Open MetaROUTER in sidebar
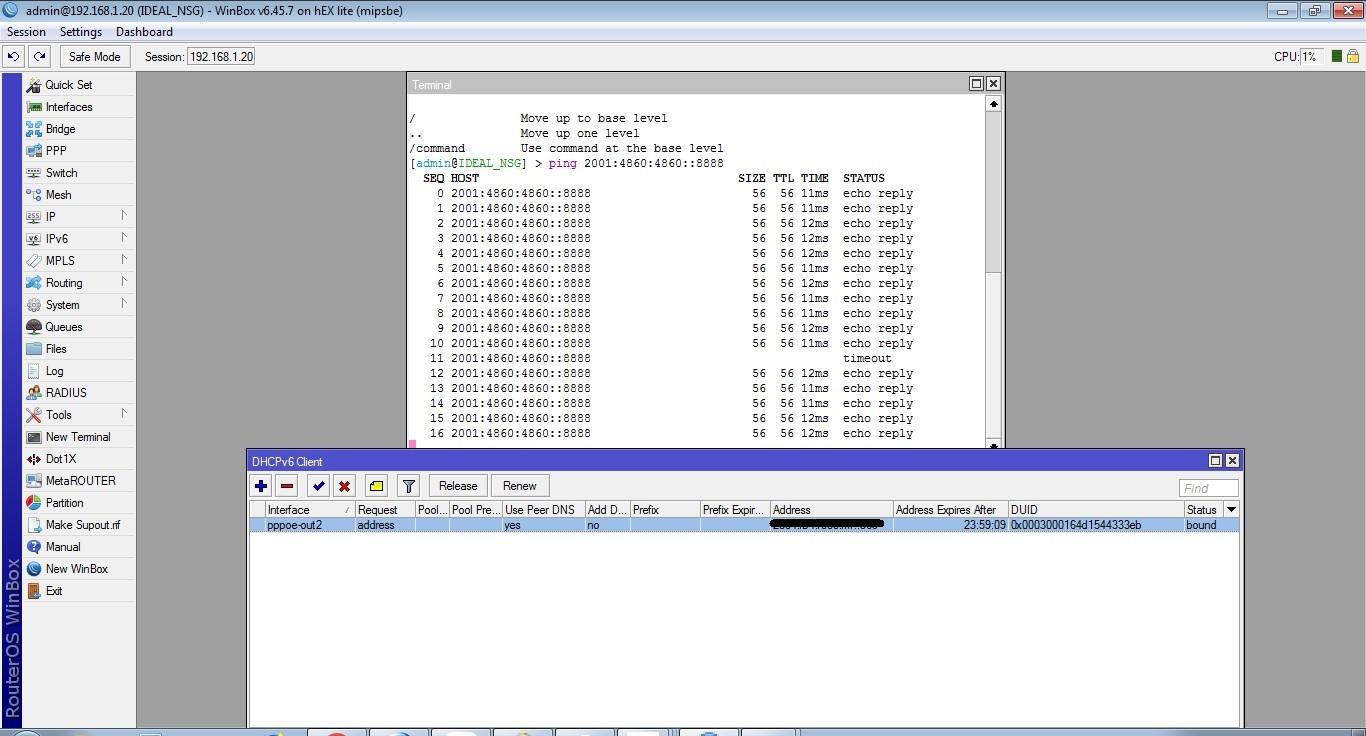The width and height of the screenshot is (1366, 736). 80,481
